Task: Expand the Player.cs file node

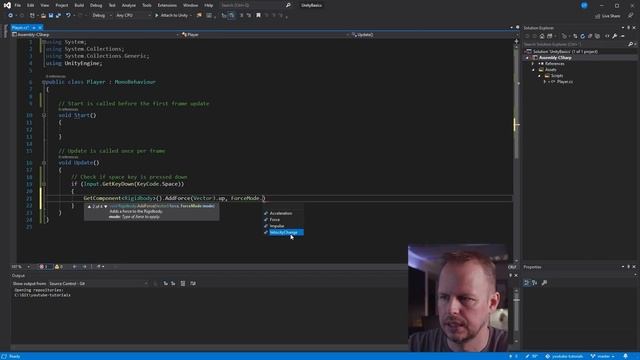Action: coord(545,82)
